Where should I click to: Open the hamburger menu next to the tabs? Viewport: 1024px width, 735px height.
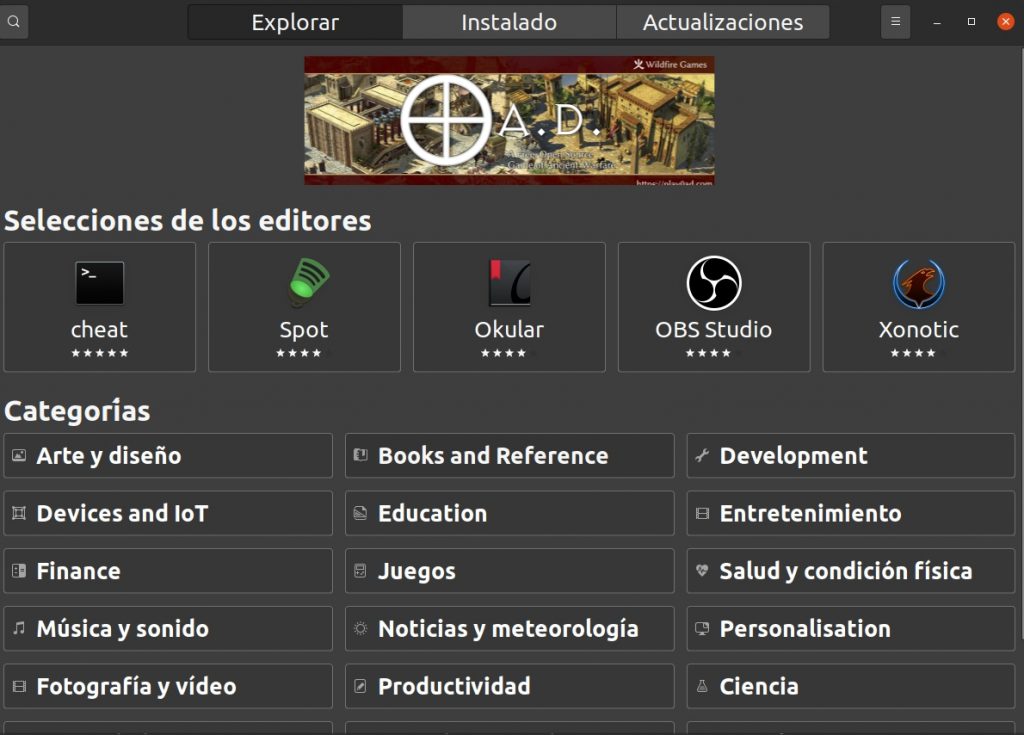[x=895, y=20]
